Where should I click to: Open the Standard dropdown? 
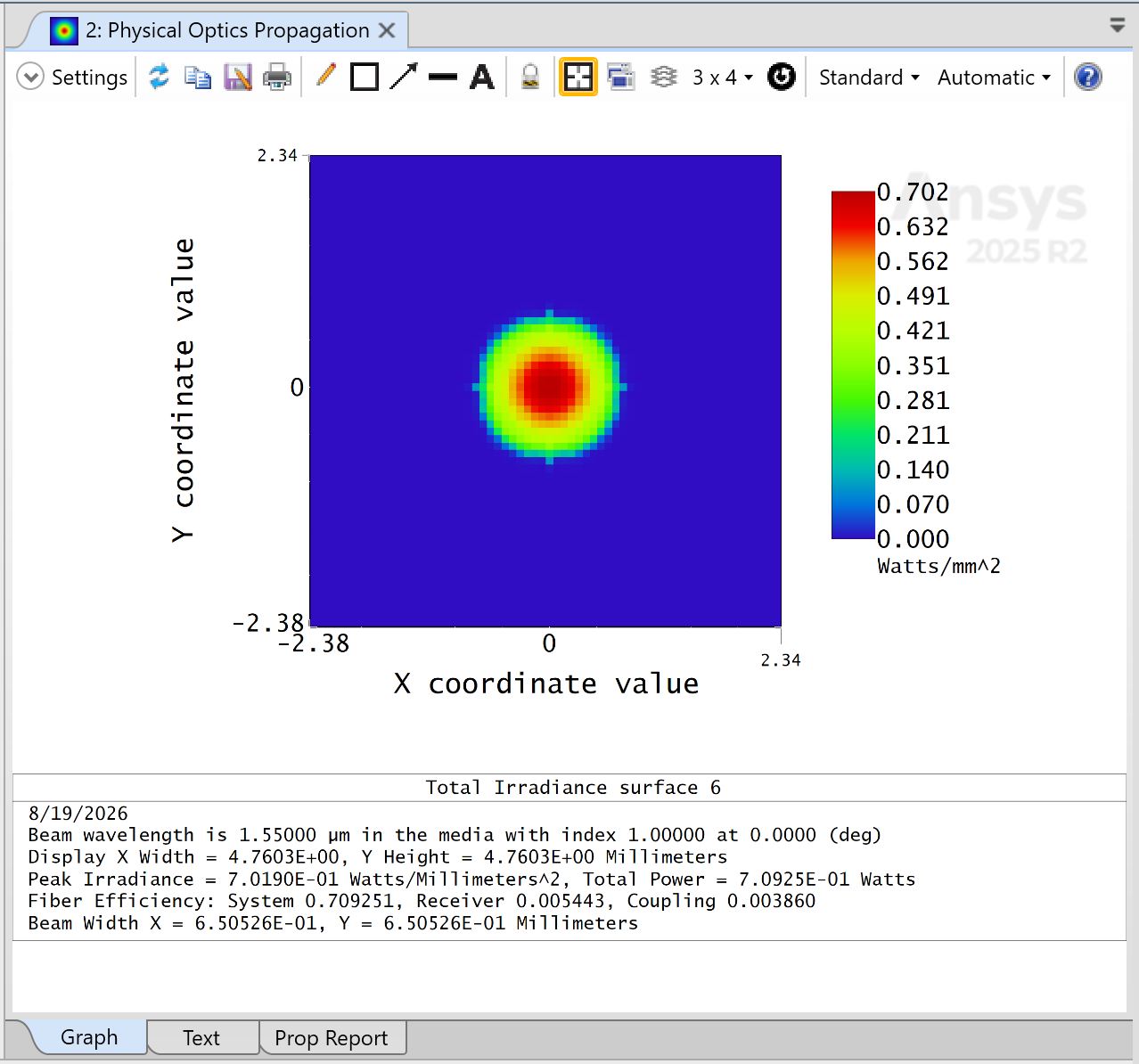click(x=869, y=78)
